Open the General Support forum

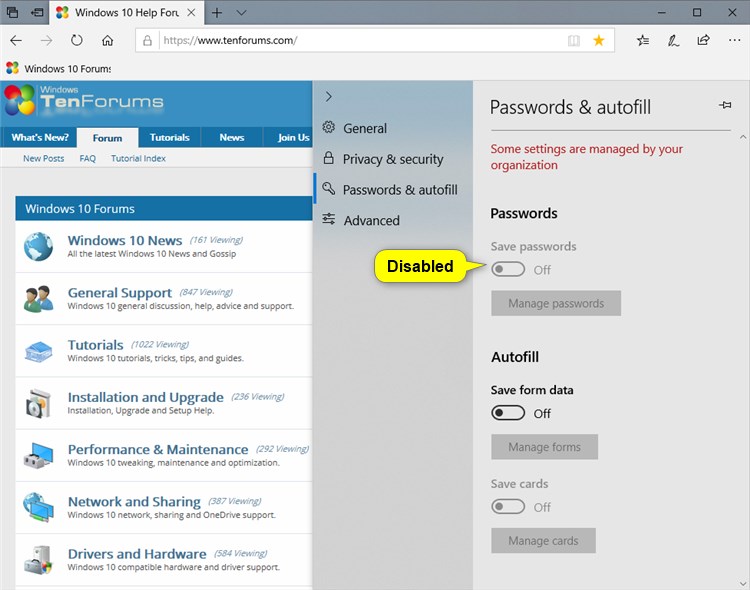pos(120,292)
